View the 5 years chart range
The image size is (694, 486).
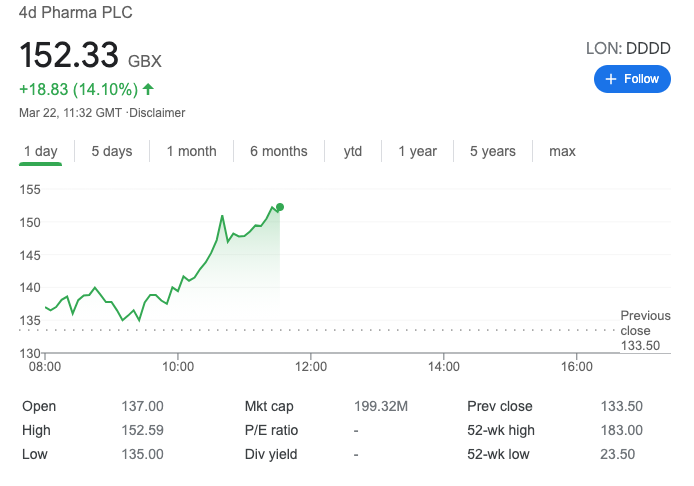click(493, 151)
